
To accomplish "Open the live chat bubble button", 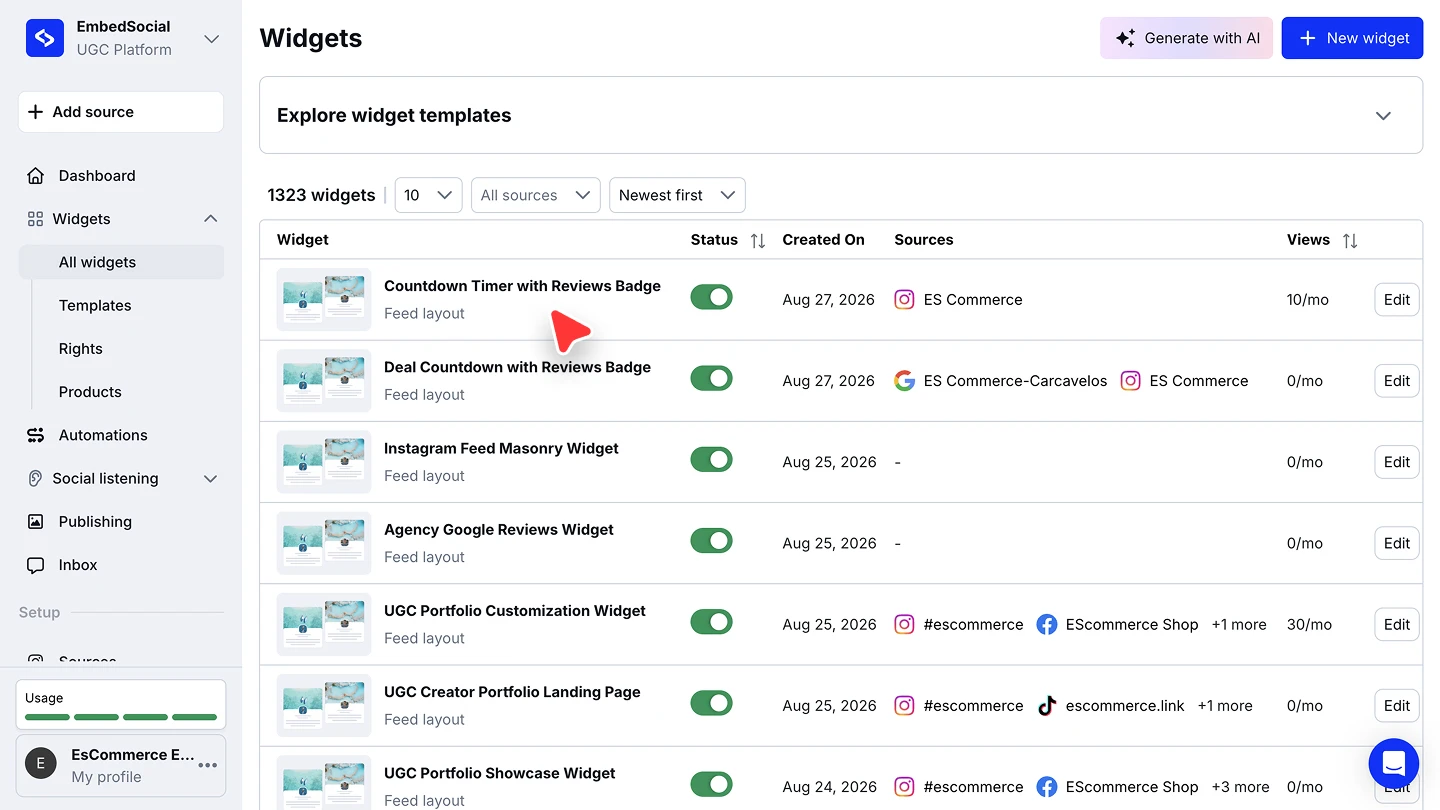I will click(1394, 764).
